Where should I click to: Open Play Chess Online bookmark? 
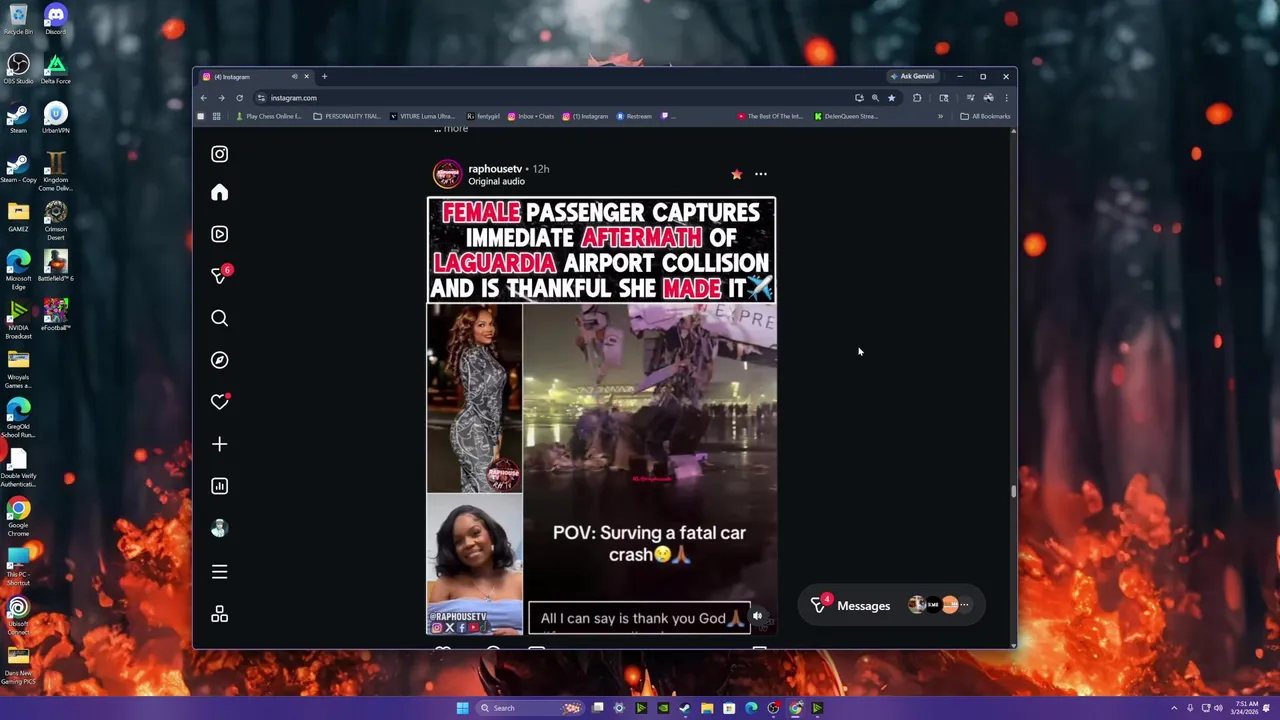coord(268,116)
